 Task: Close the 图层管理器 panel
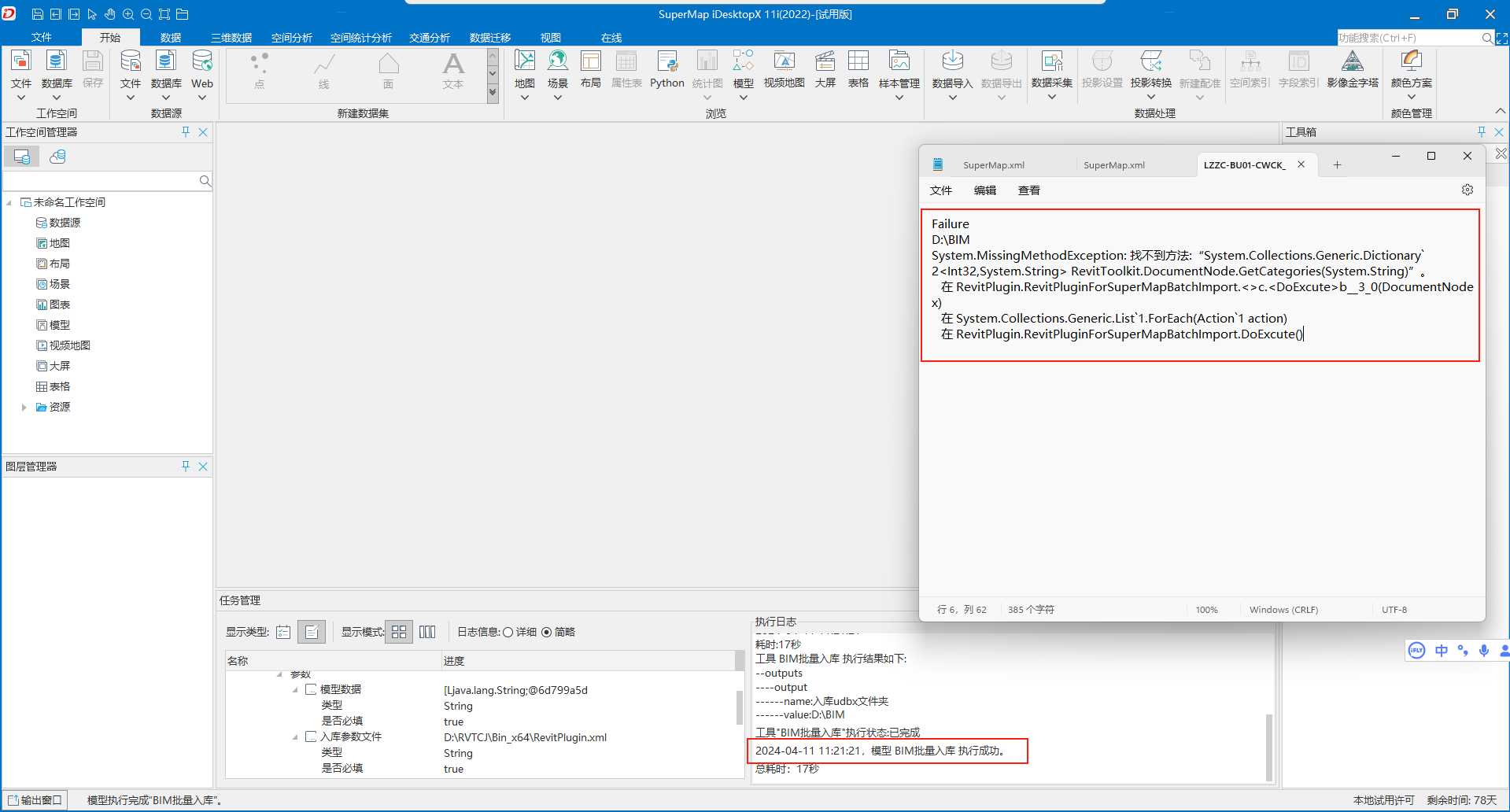tap(203, 467)
